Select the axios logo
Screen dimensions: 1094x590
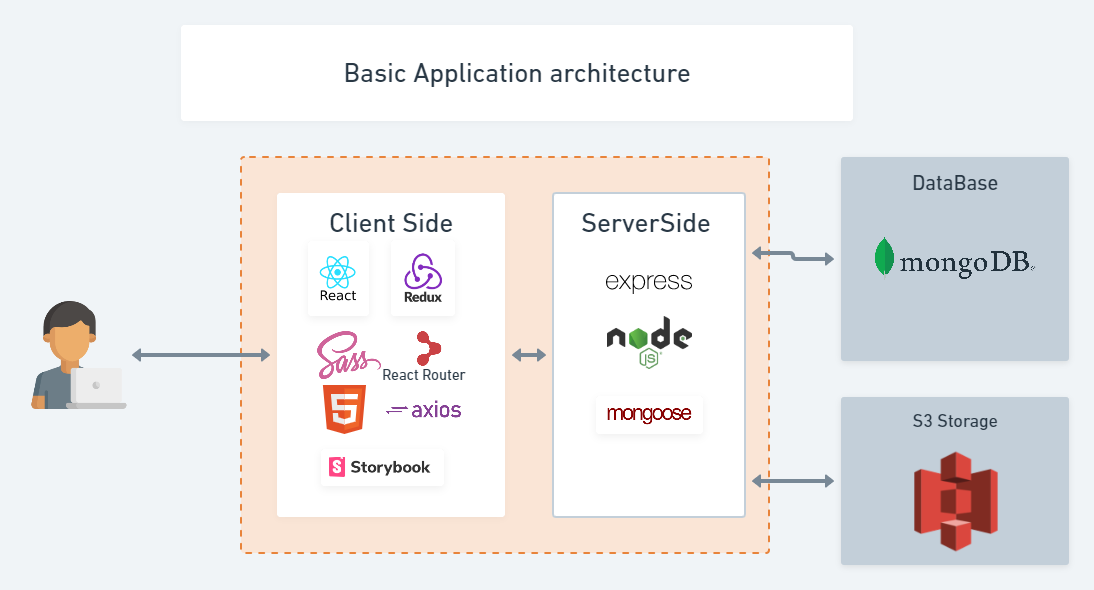[424, 410]
